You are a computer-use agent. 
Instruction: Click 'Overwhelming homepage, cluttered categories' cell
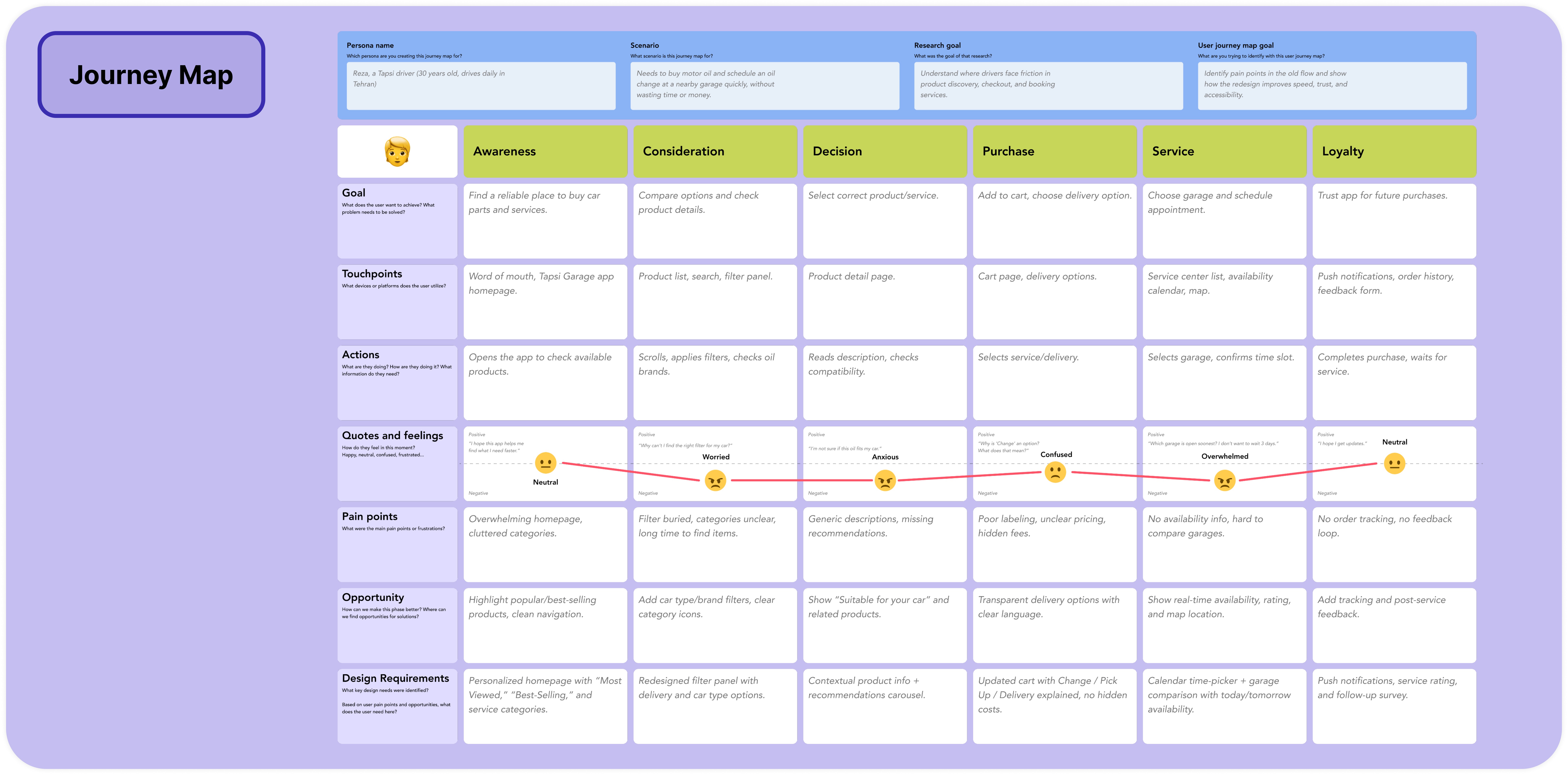point(545,545)
